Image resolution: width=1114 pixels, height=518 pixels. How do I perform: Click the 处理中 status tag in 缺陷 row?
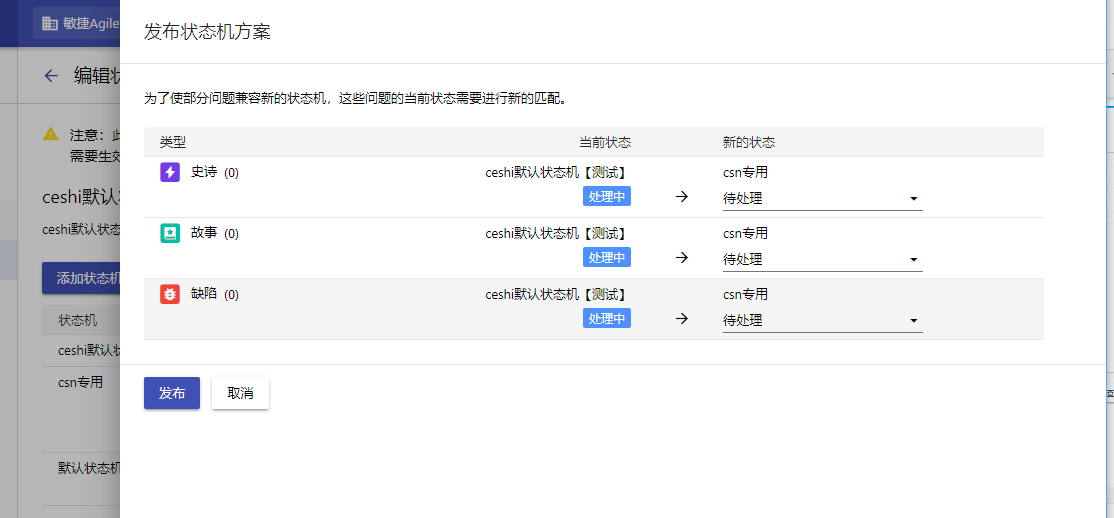point(607,318)
